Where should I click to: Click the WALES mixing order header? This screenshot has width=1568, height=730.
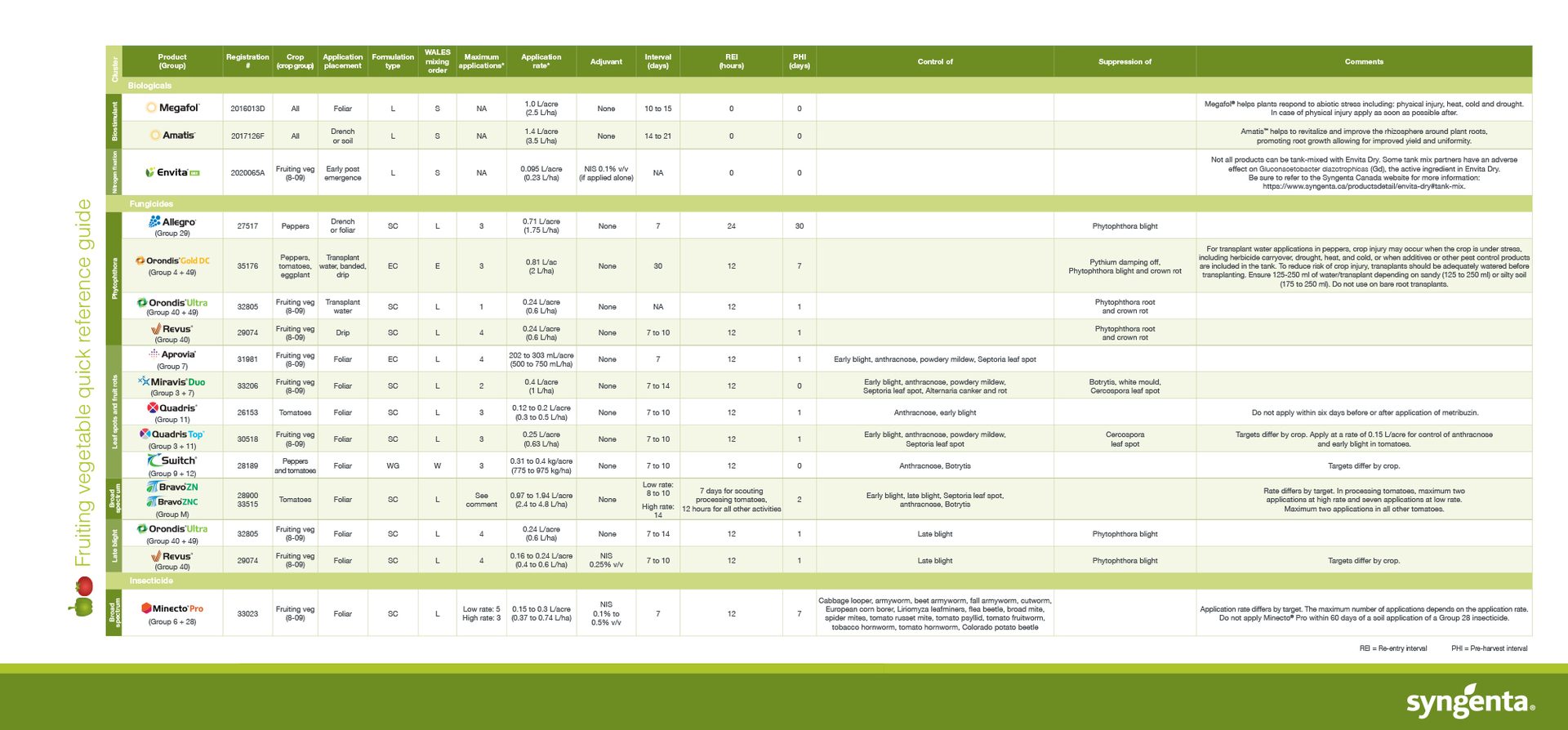[x=438, y=61]
